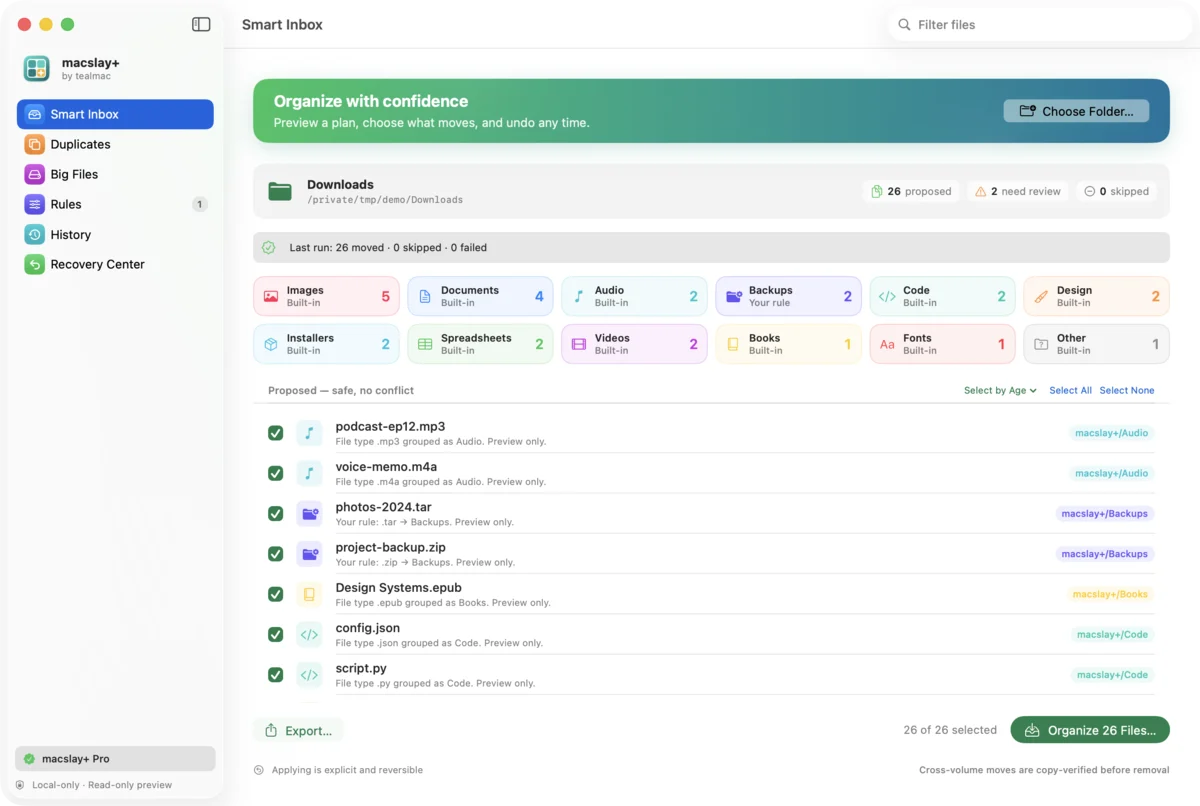Uncheck project-backup.zip checkbox
Viewport: 1200px width, 806px height.
pos(275,554)
